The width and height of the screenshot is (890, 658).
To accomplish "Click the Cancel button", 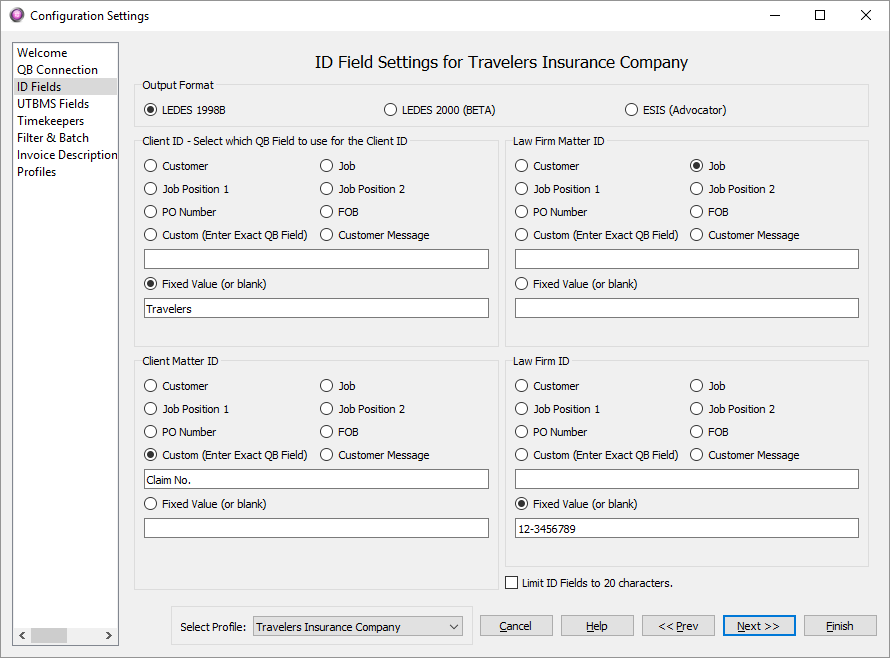I will point(516,626).
